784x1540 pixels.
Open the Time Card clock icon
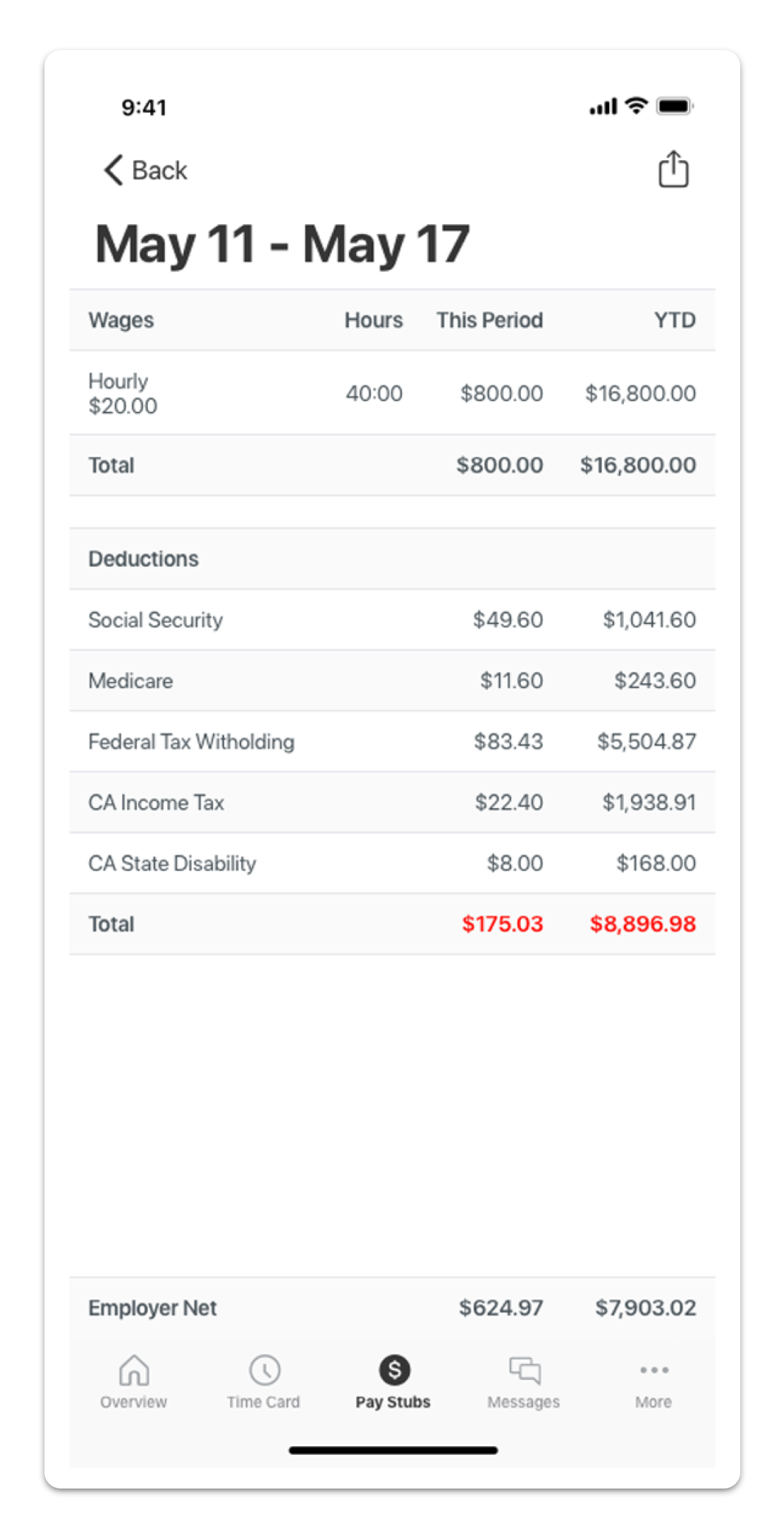tap(264, 1371)
